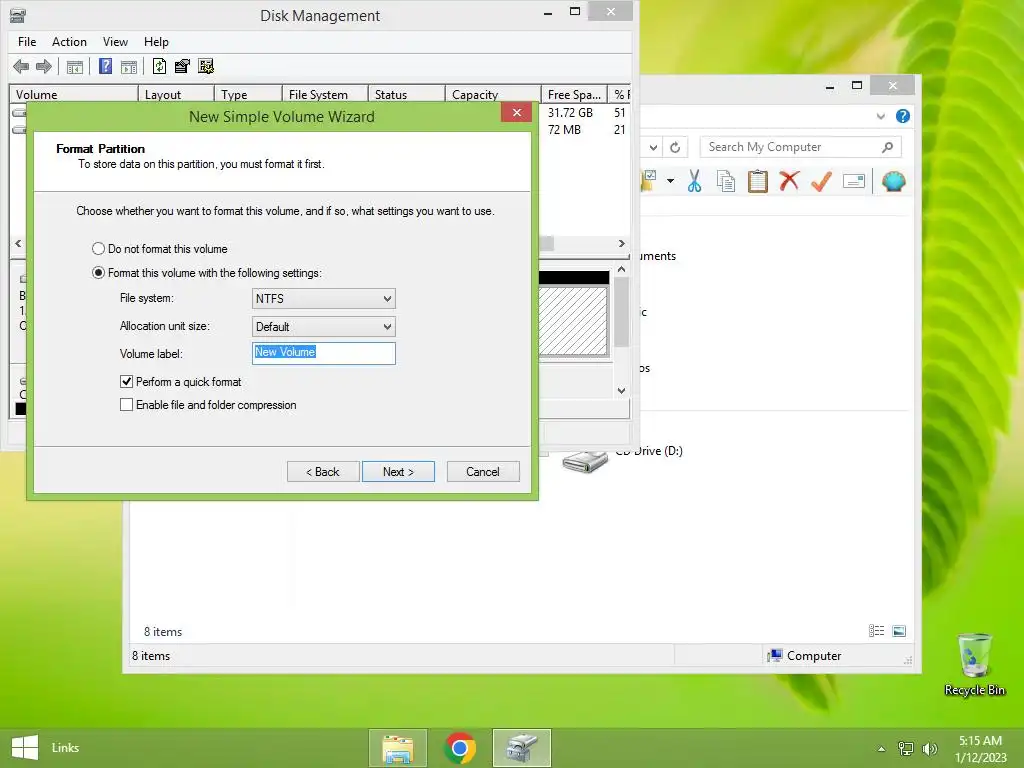Open the Help menu in Disk Management
Screen dimensions: 1024x768
click(156, 42)
